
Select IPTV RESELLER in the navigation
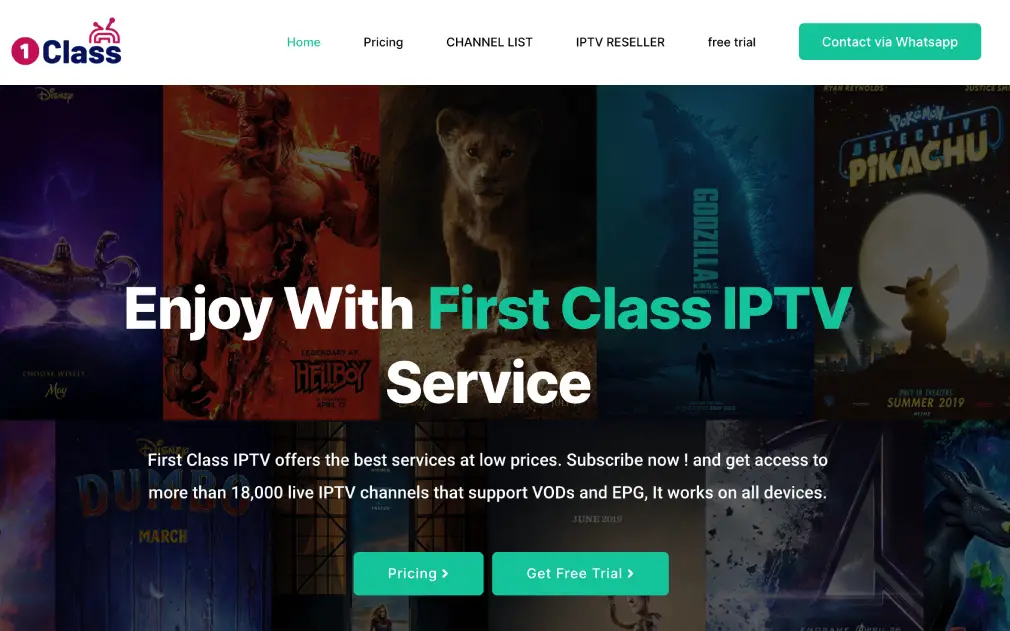(620, 42)
